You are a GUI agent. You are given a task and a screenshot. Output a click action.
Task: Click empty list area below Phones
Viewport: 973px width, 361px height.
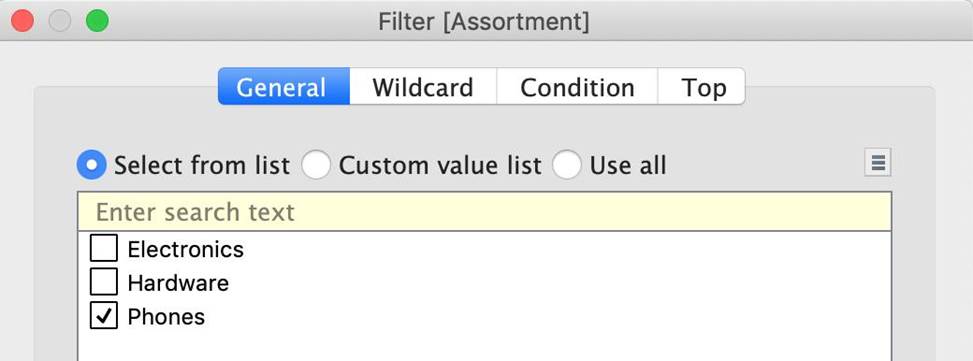tap(484, 346)
